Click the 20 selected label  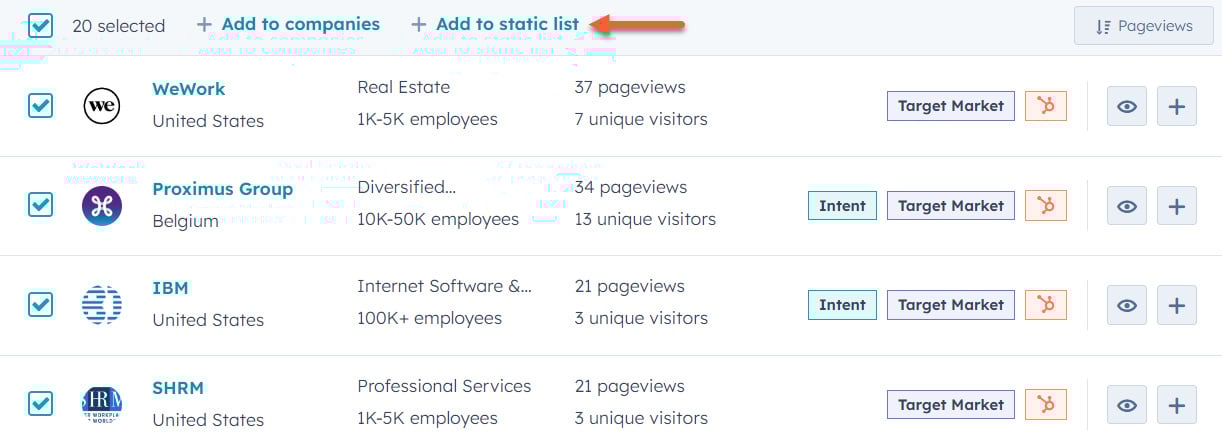[x=119, y=26]
